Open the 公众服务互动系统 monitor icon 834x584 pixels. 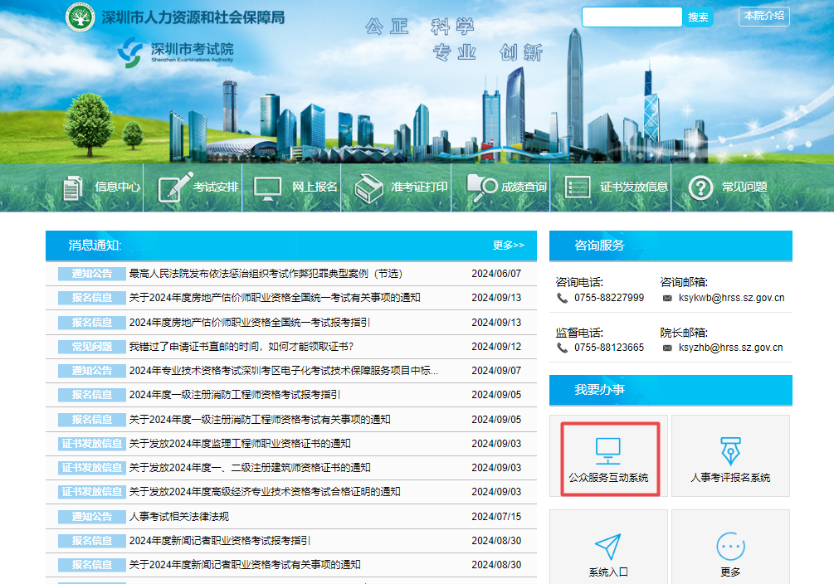(609, 450)
